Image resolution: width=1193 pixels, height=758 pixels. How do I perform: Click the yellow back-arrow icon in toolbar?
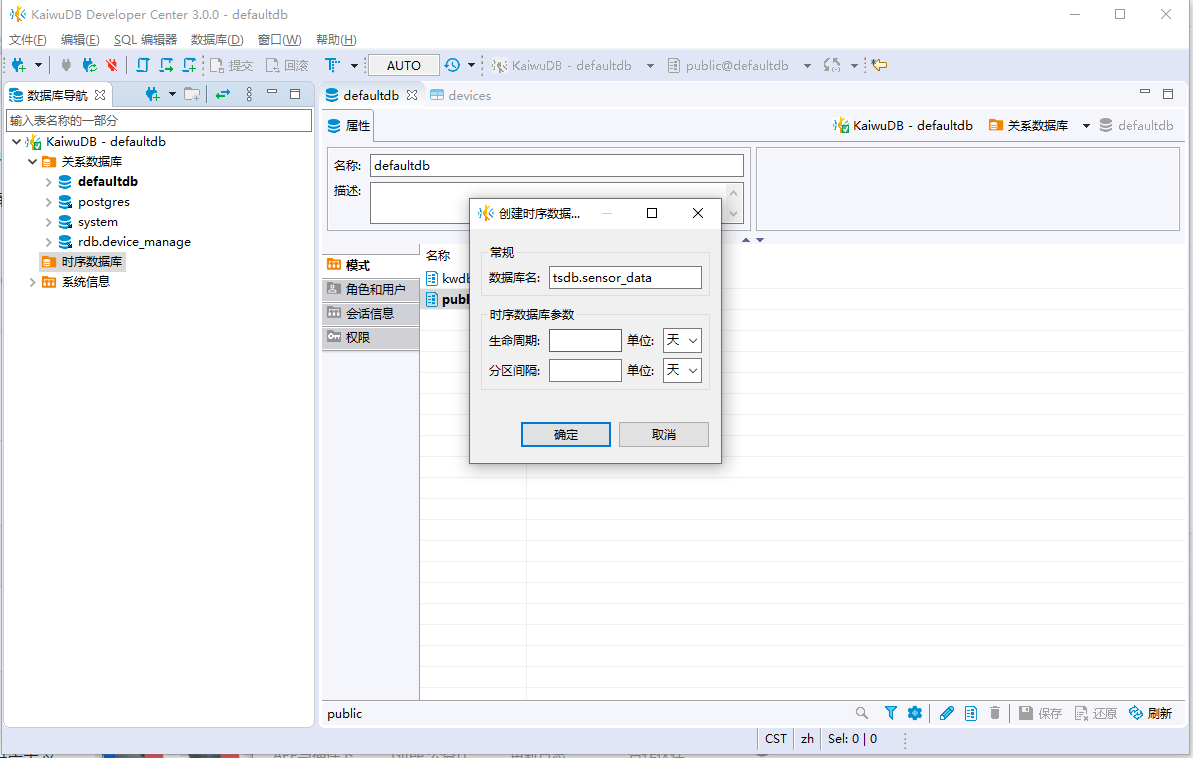click(x=880, y=65)
